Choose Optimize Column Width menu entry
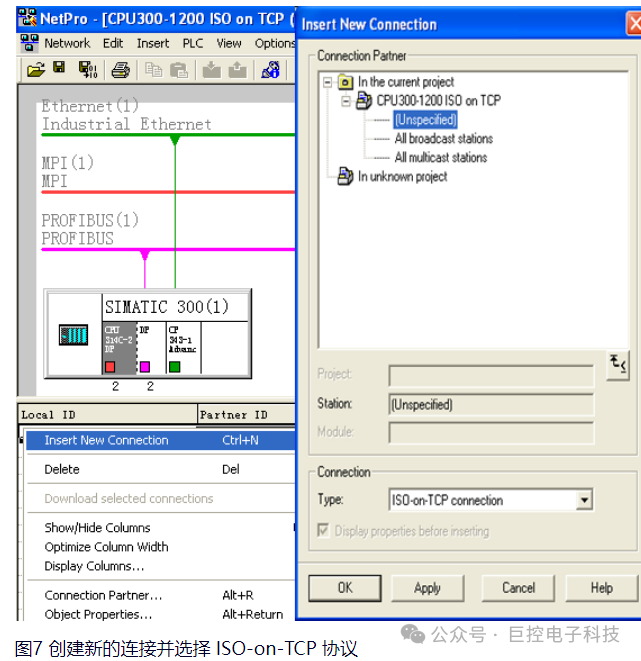Viewport: 641px width, 661px height. 161,547
